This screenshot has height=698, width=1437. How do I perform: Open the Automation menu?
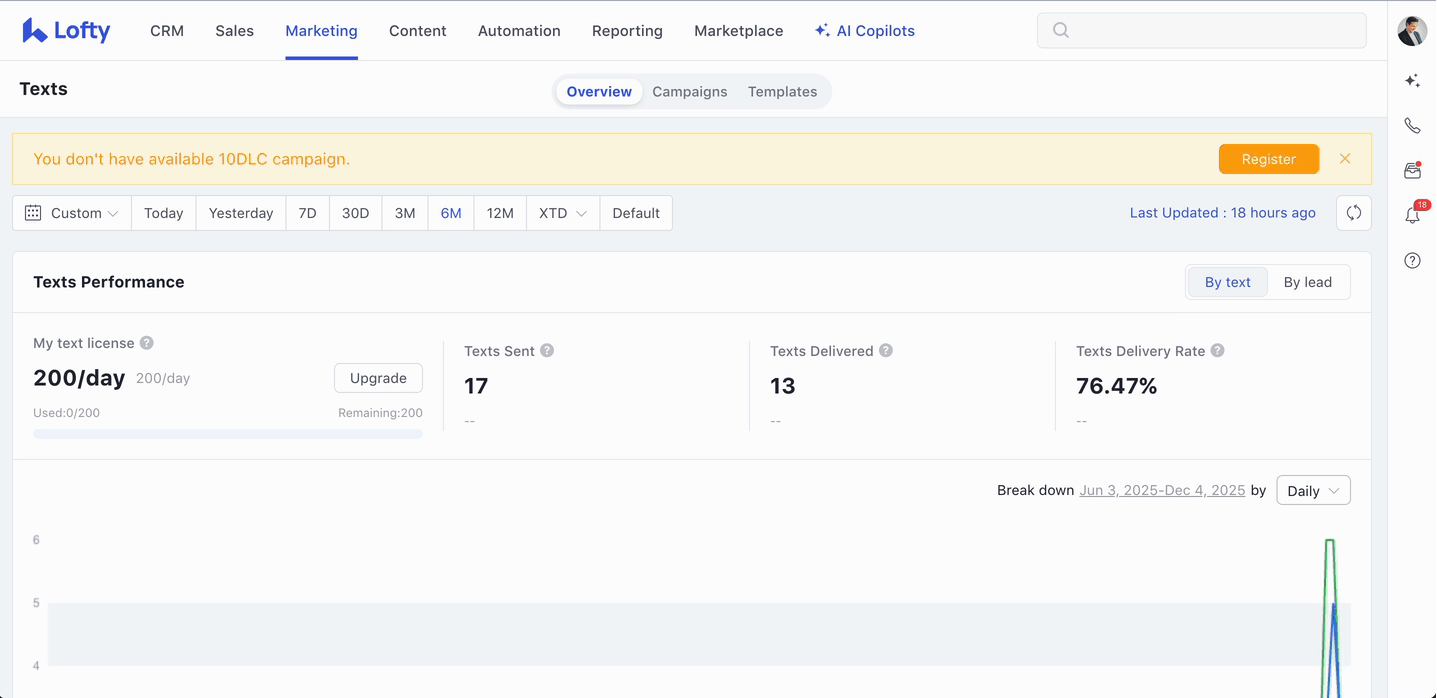[519, 31]
